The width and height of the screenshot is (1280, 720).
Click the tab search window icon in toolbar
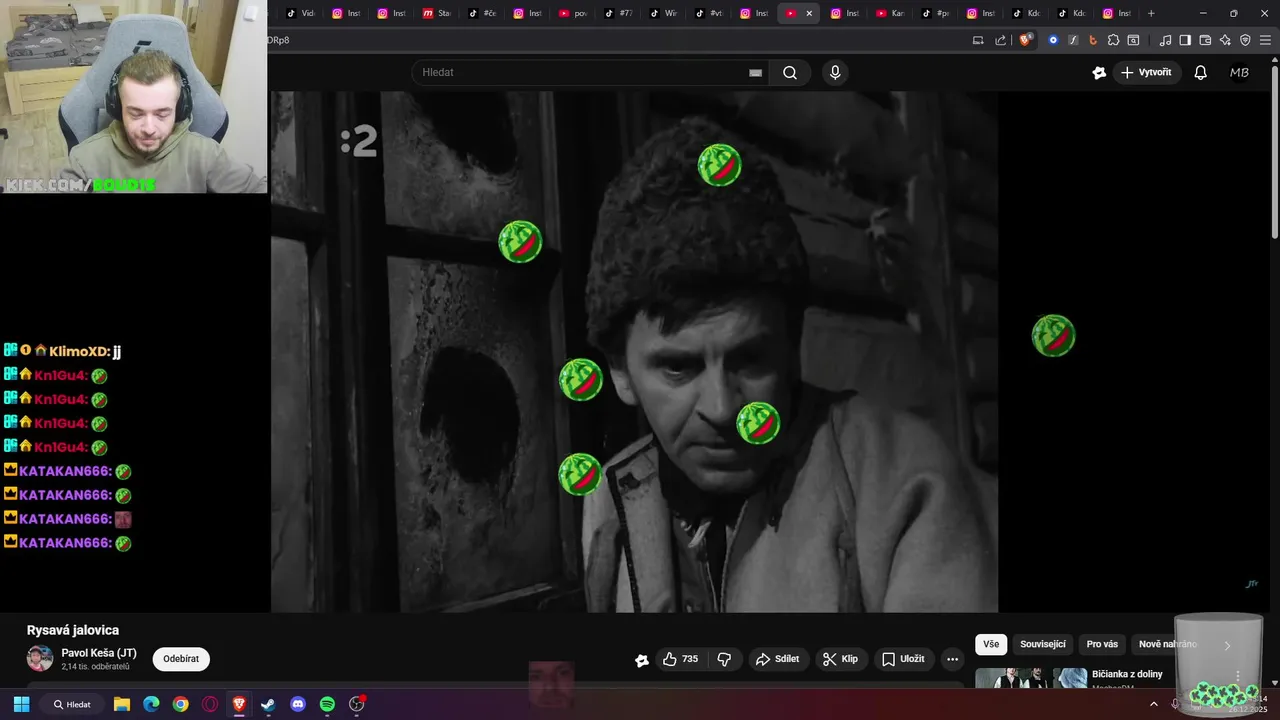click(1133, 40)
